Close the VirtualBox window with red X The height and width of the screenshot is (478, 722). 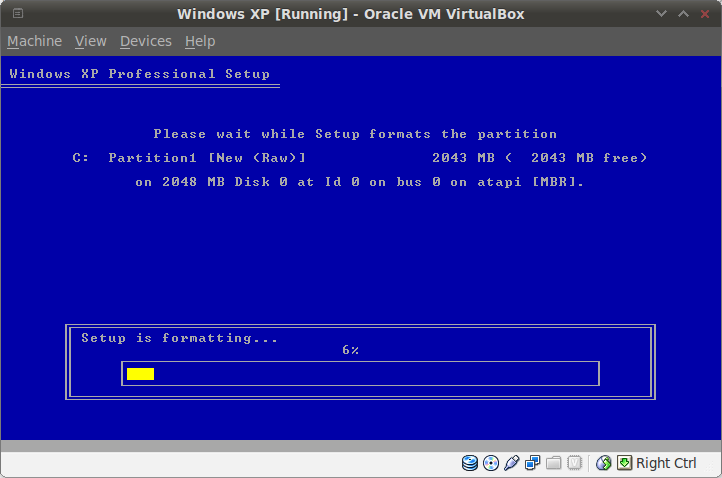coord(705,14)
